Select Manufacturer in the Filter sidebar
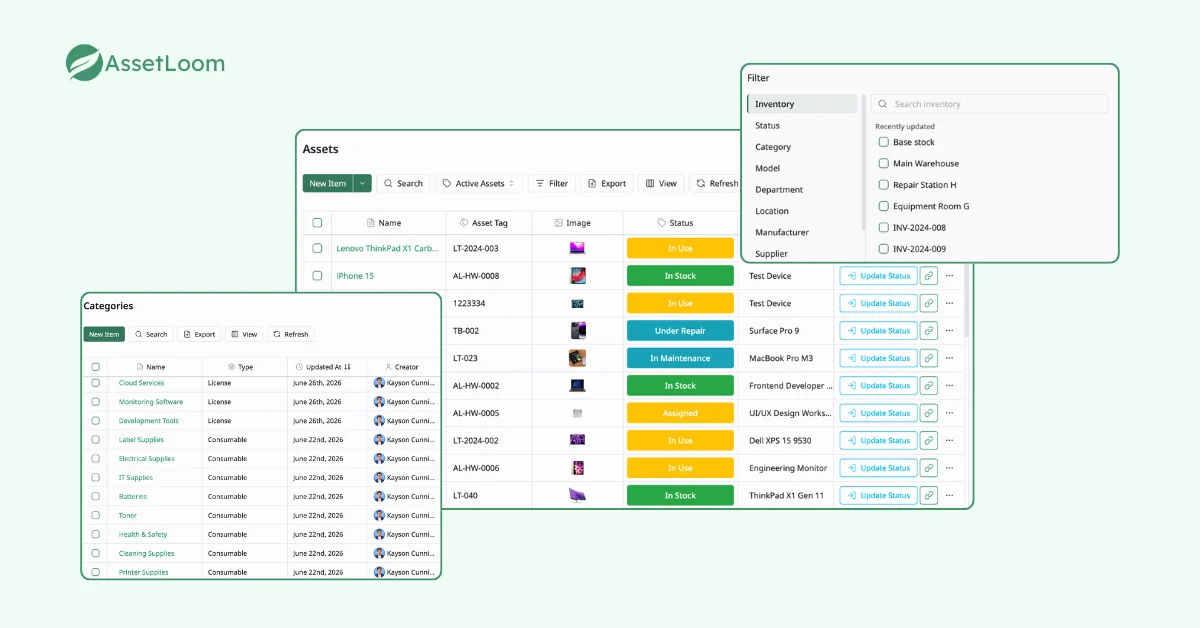1200x628 pixels. point(782,232)
